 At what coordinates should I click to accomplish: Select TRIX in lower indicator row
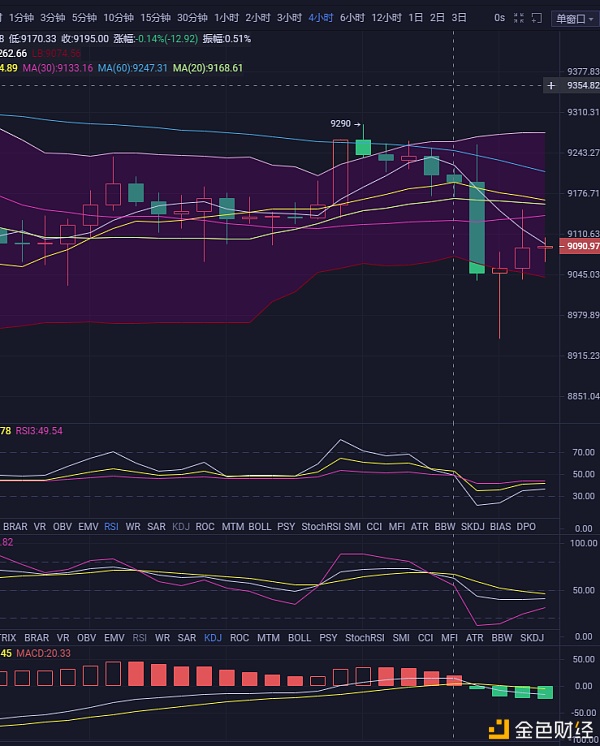[x=8, y=638]
